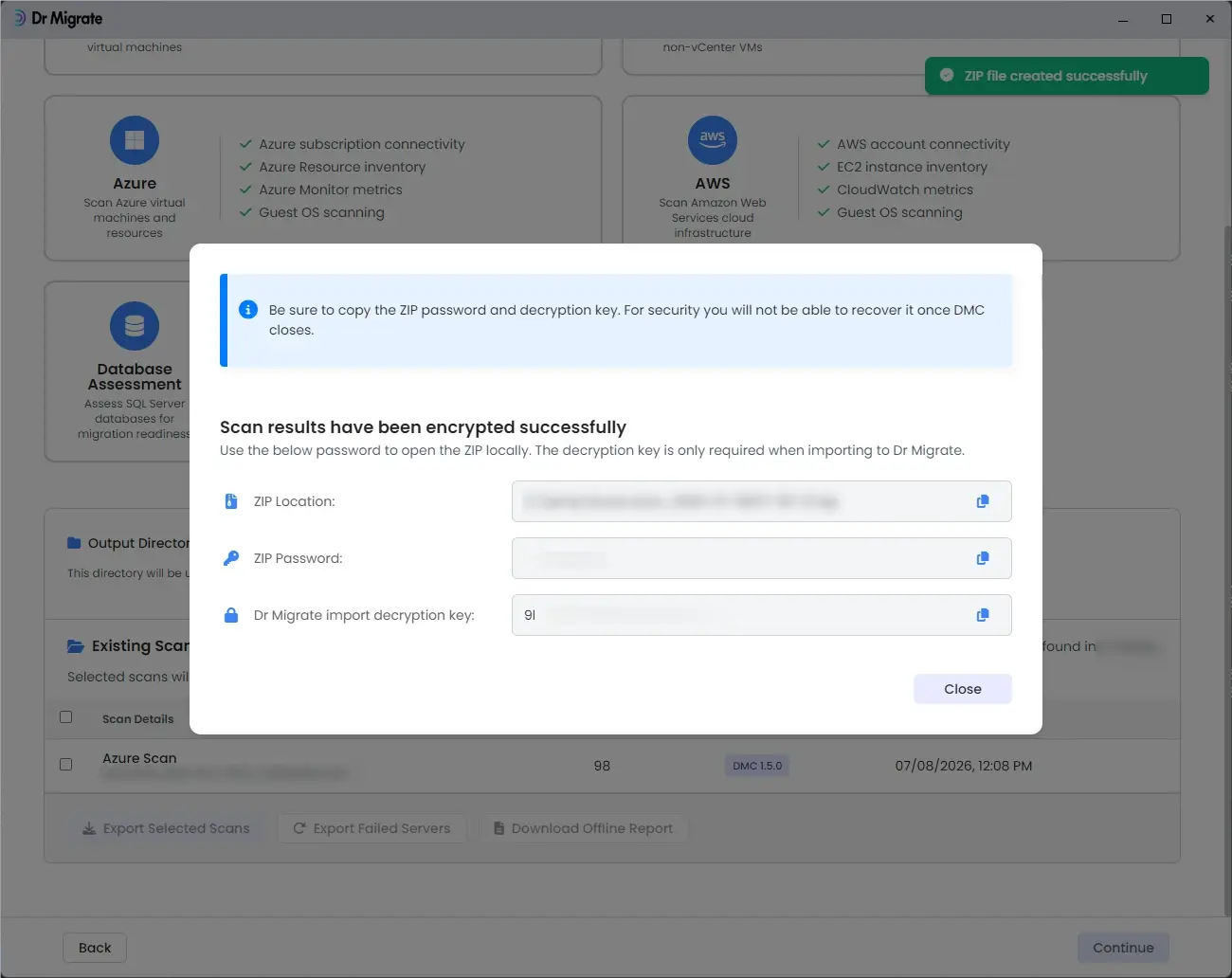Click the AWS account connectivity item
1232x978 pixels.
(x=923, y=144)
